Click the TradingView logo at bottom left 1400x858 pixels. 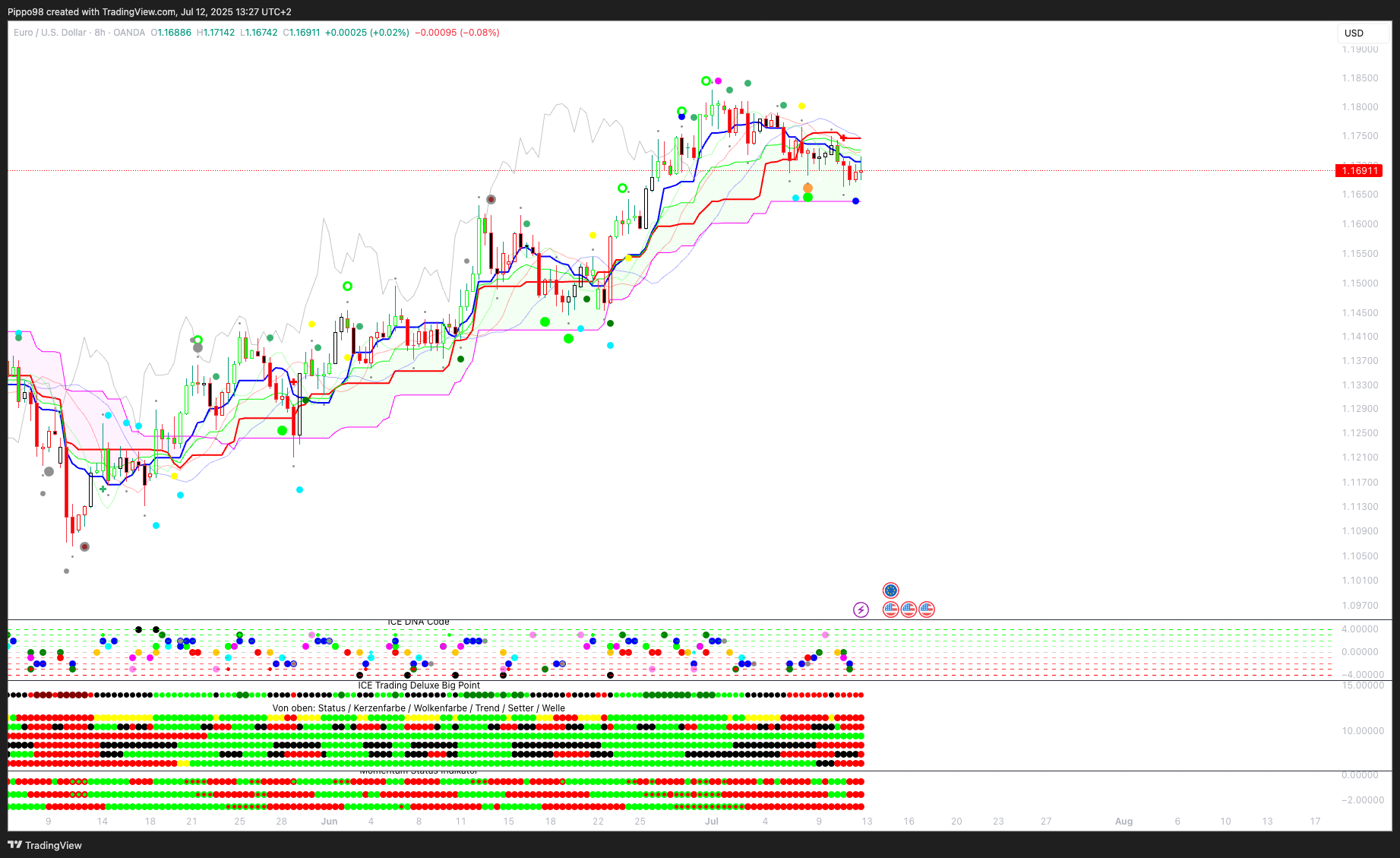click(x=45, y=845)
